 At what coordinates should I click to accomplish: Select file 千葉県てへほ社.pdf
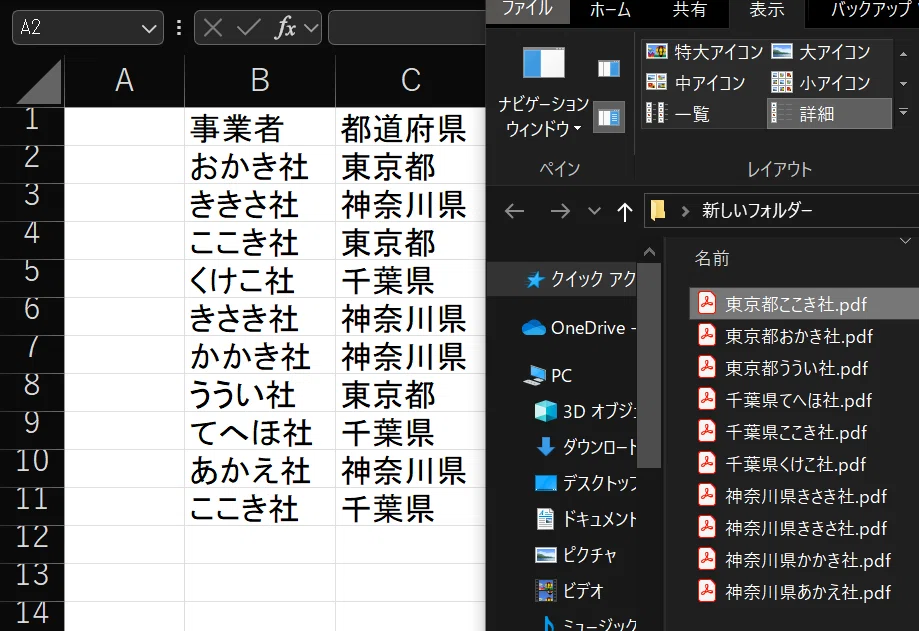[x=785, y=400]
